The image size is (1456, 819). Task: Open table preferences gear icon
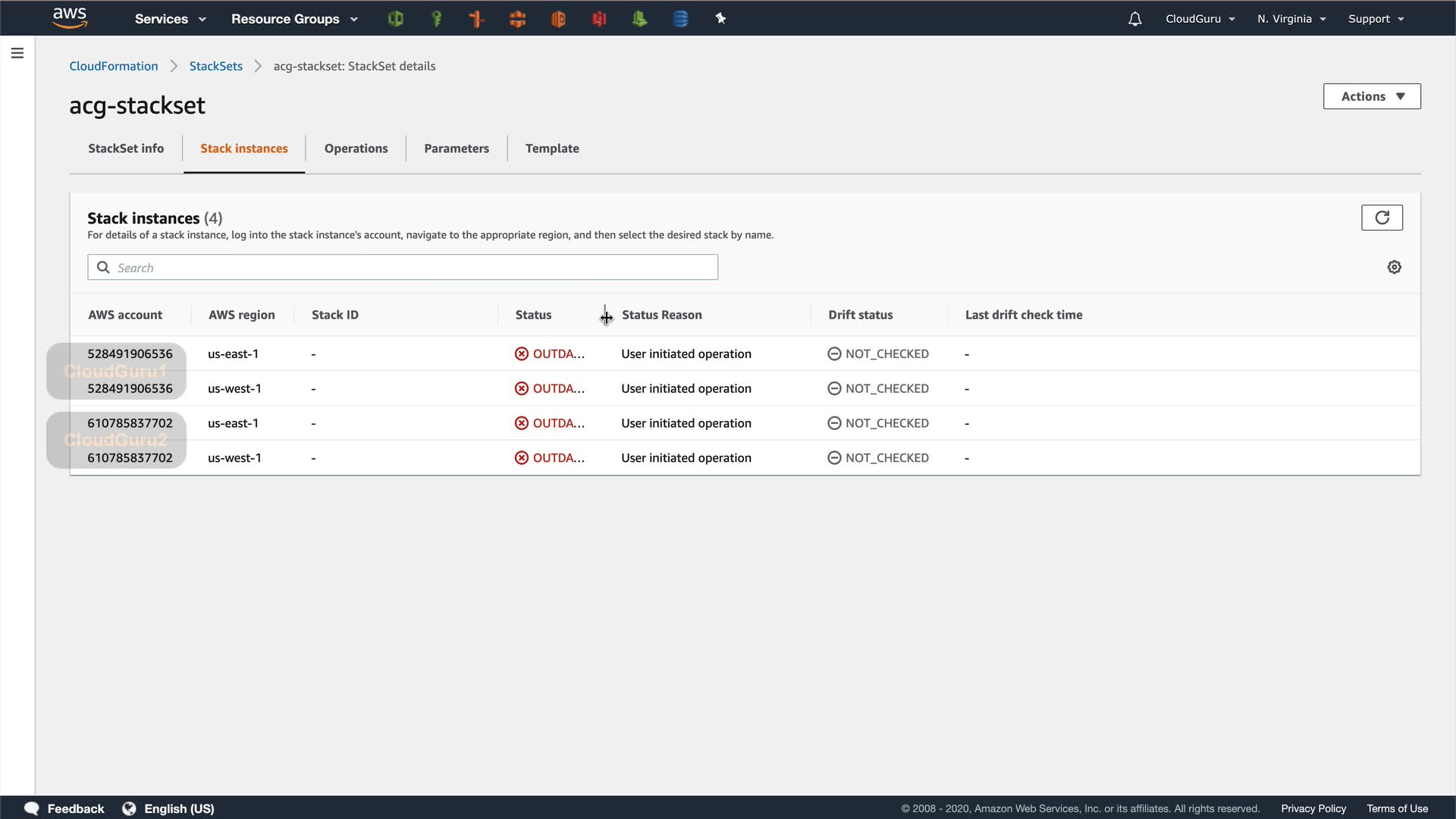coord(1394,267)
